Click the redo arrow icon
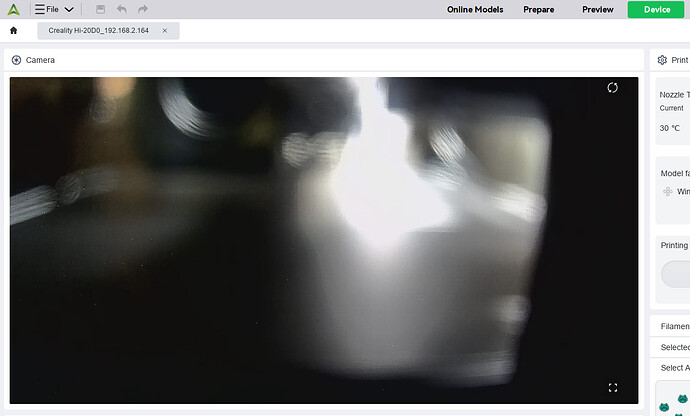The height and width of the screenshot is (416, 690). 143,9
